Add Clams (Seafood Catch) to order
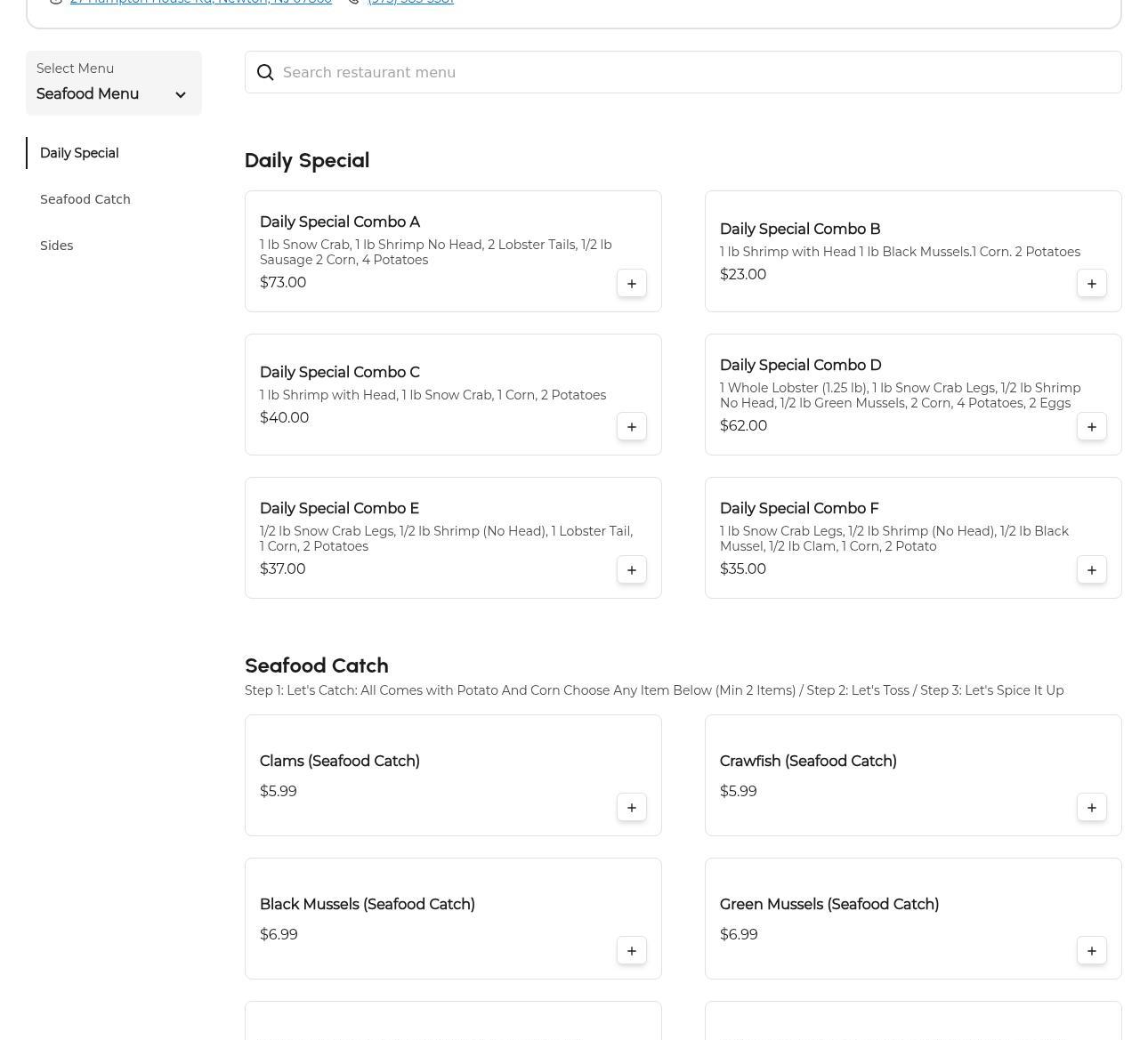This screenshot has width=1148, height=1040. coord(631,808)
